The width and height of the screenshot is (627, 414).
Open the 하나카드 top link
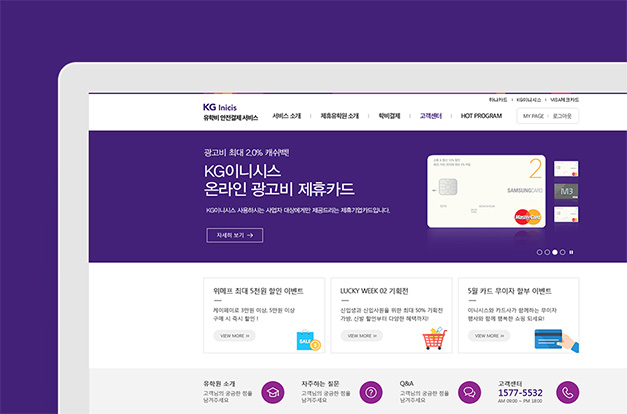click(498, 100)
